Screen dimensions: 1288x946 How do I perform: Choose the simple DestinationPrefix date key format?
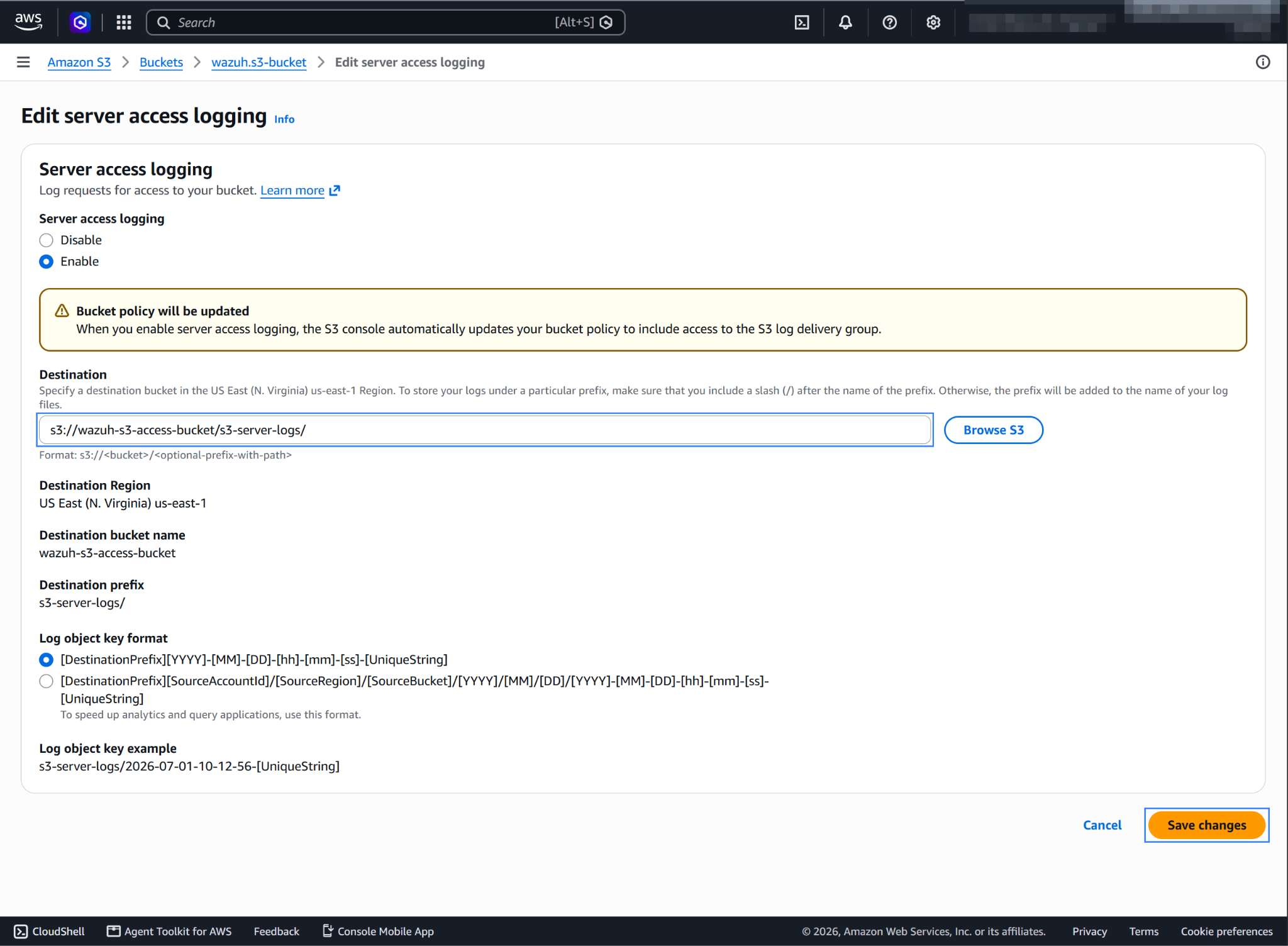46,660
